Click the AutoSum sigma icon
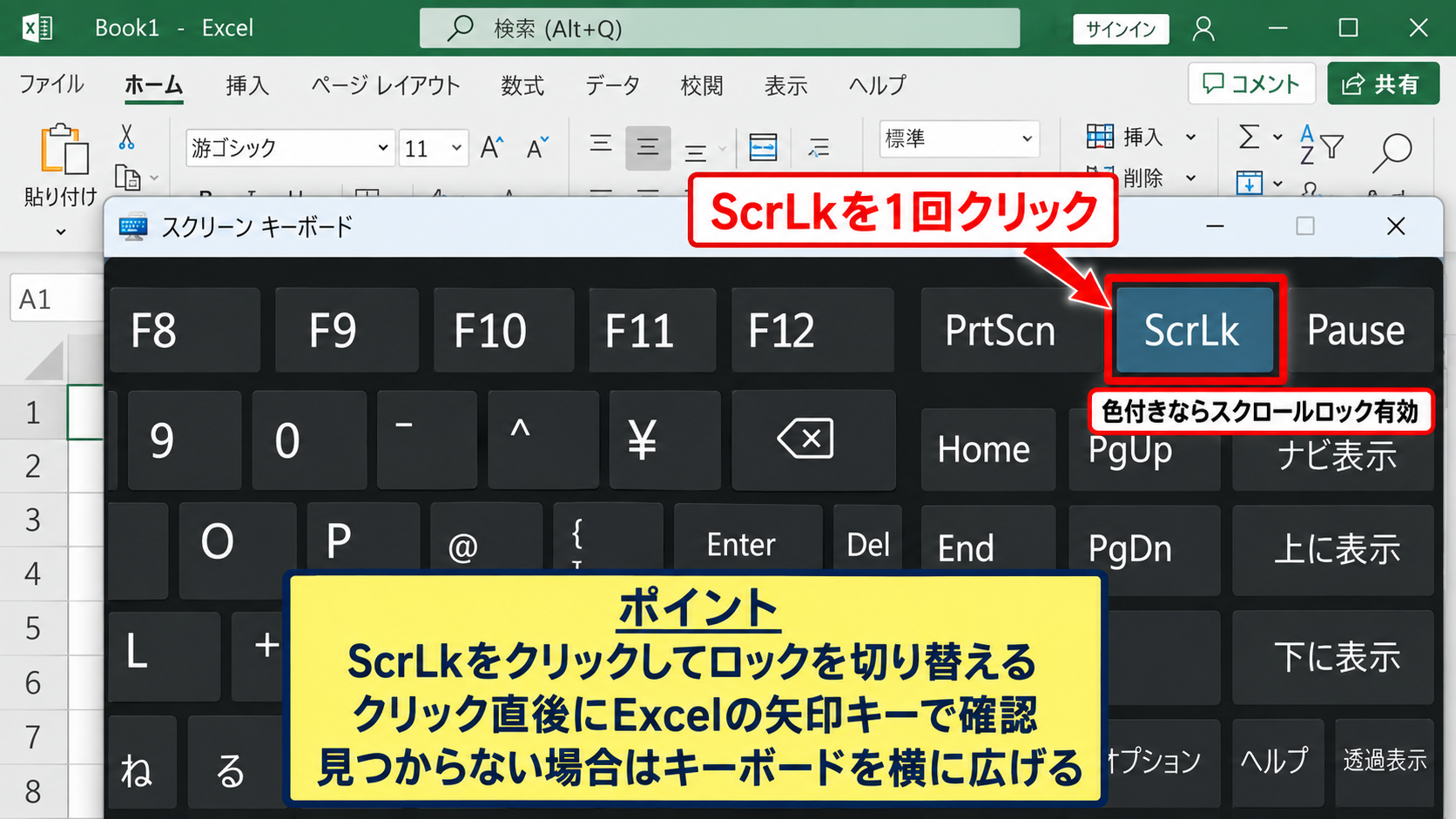1456x819 pixels. tap(1249, 137)
